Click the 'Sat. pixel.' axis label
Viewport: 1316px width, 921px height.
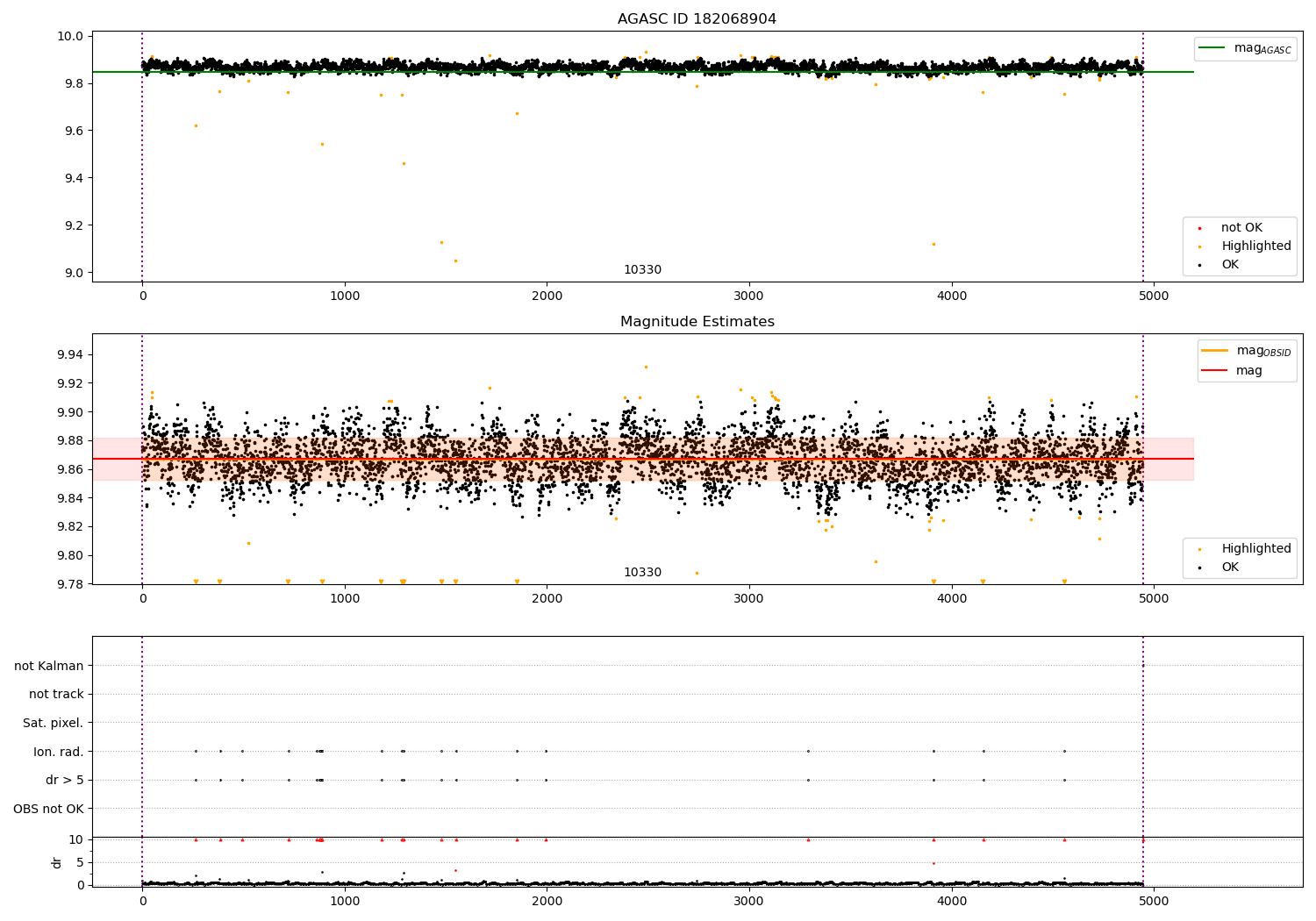[x=54, y=724]
